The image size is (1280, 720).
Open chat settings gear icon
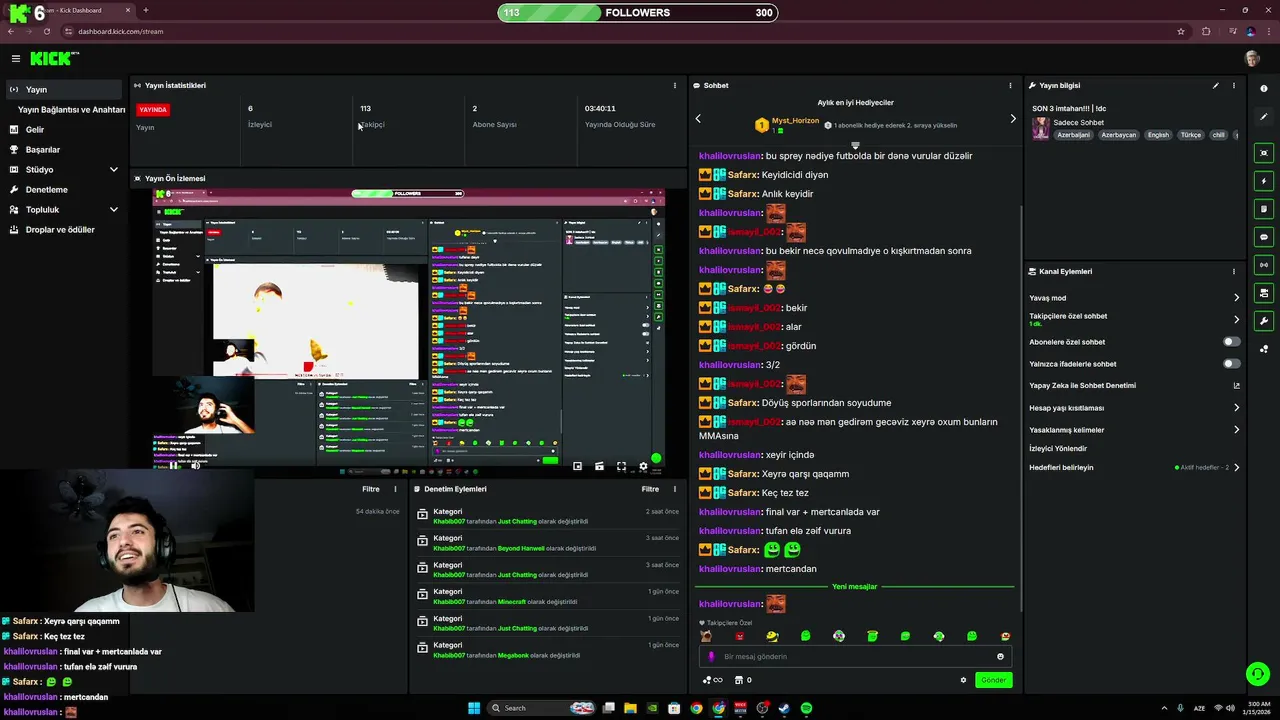[964, 680]
